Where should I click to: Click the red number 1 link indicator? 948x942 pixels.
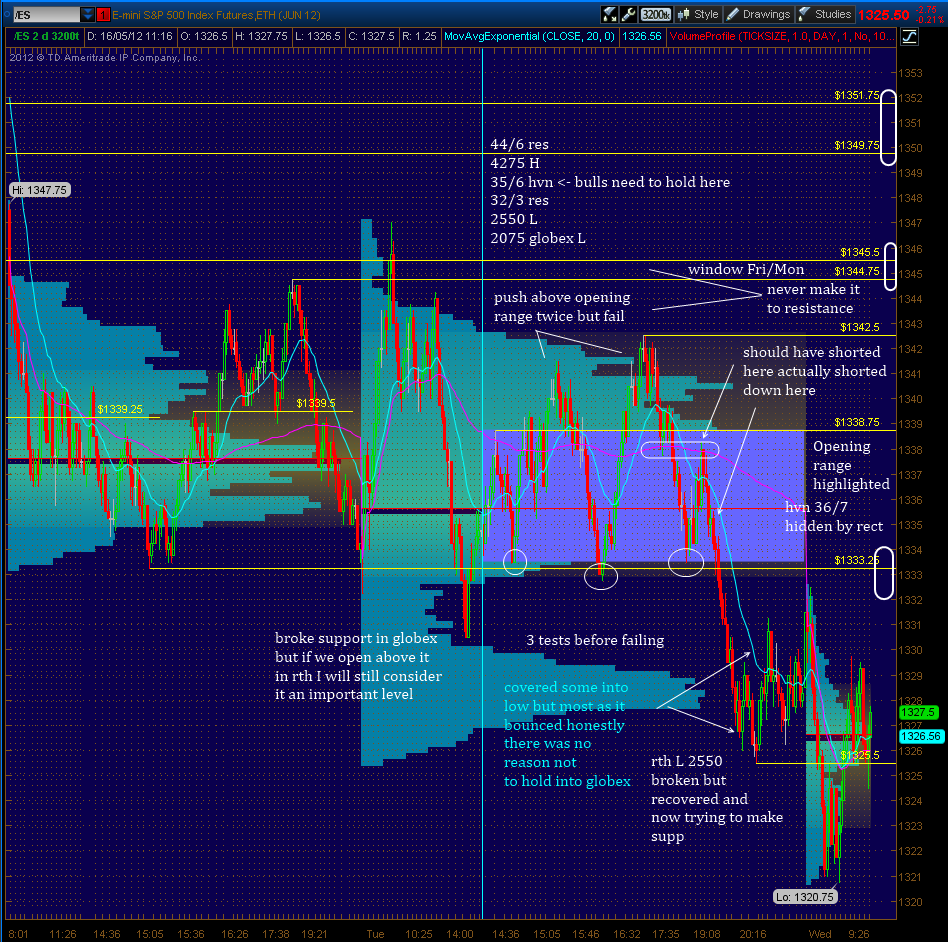(103, 15)
